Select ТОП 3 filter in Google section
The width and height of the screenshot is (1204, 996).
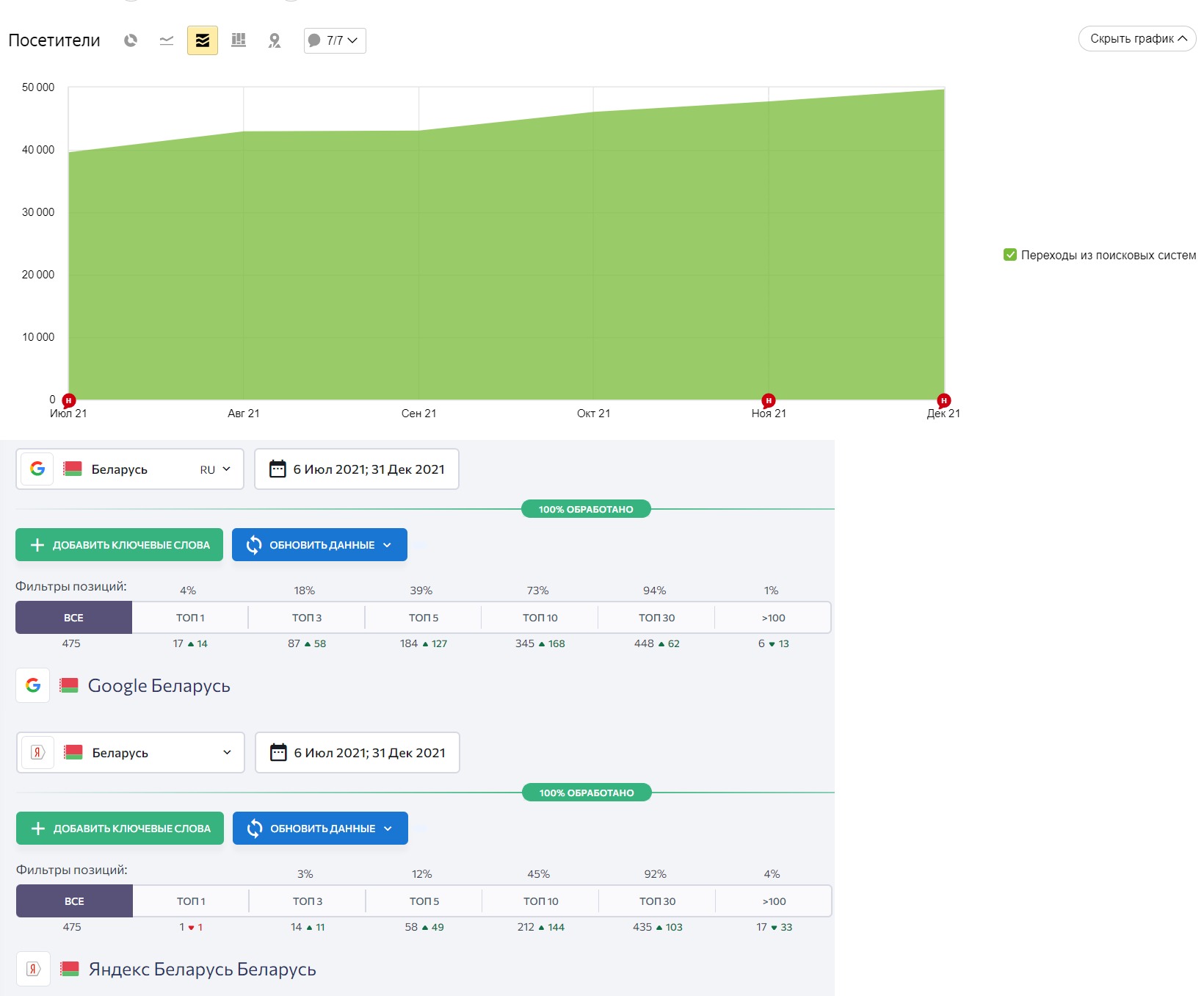[x=307, y=618]
